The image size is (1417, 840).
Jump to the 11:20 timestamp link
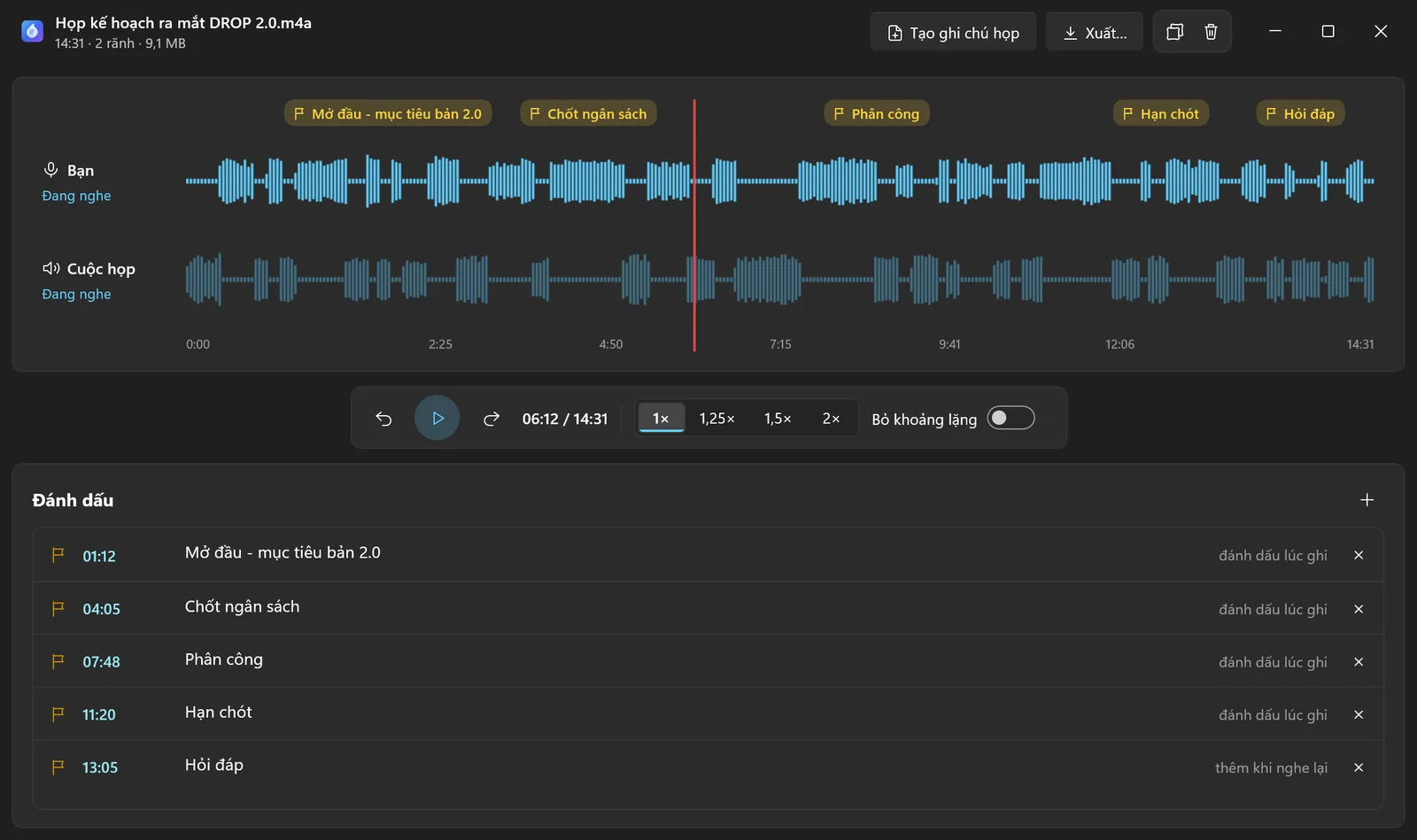[99, 714]
